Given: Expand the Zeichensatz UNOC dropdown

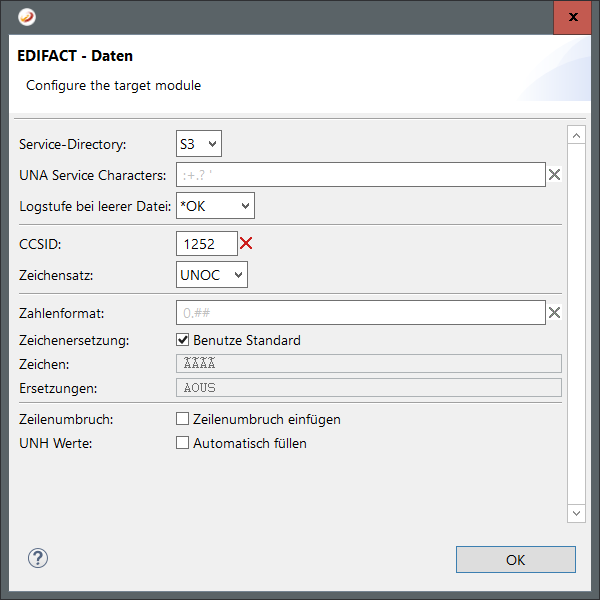Looking at the screenshot, I should (x=211, y=274).
